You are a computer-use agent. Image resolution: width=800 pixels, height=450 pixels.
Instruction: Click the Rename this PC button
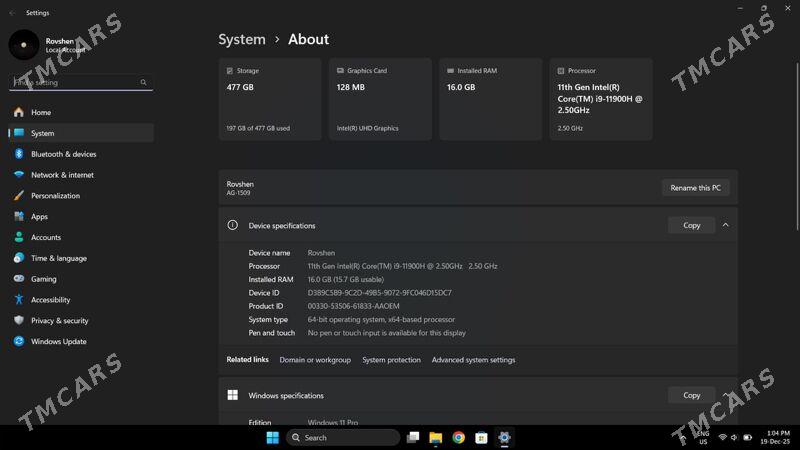tap(695, 188)
